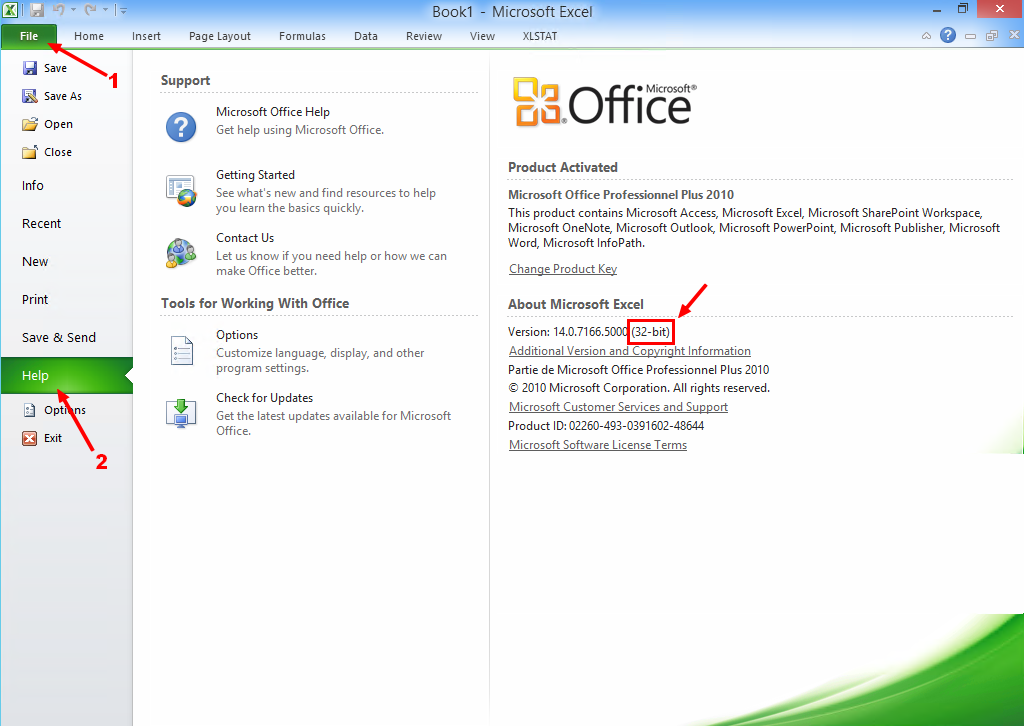This screenshot has width=1024, height=726.
Task: Click the Contact Us people icon
Action: (181, 253)
